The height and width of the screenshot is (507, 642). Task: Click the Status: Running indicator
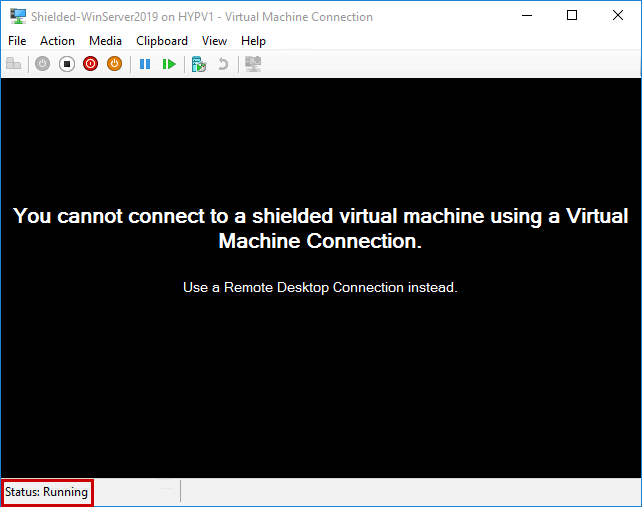pyautogui.click(x=47, y=491)
